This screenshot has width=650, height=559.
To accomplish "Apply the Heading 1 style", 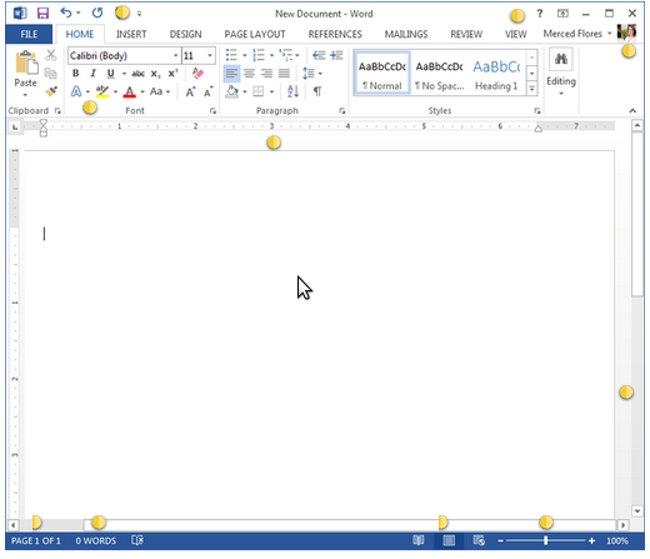I will pos(497,73).
